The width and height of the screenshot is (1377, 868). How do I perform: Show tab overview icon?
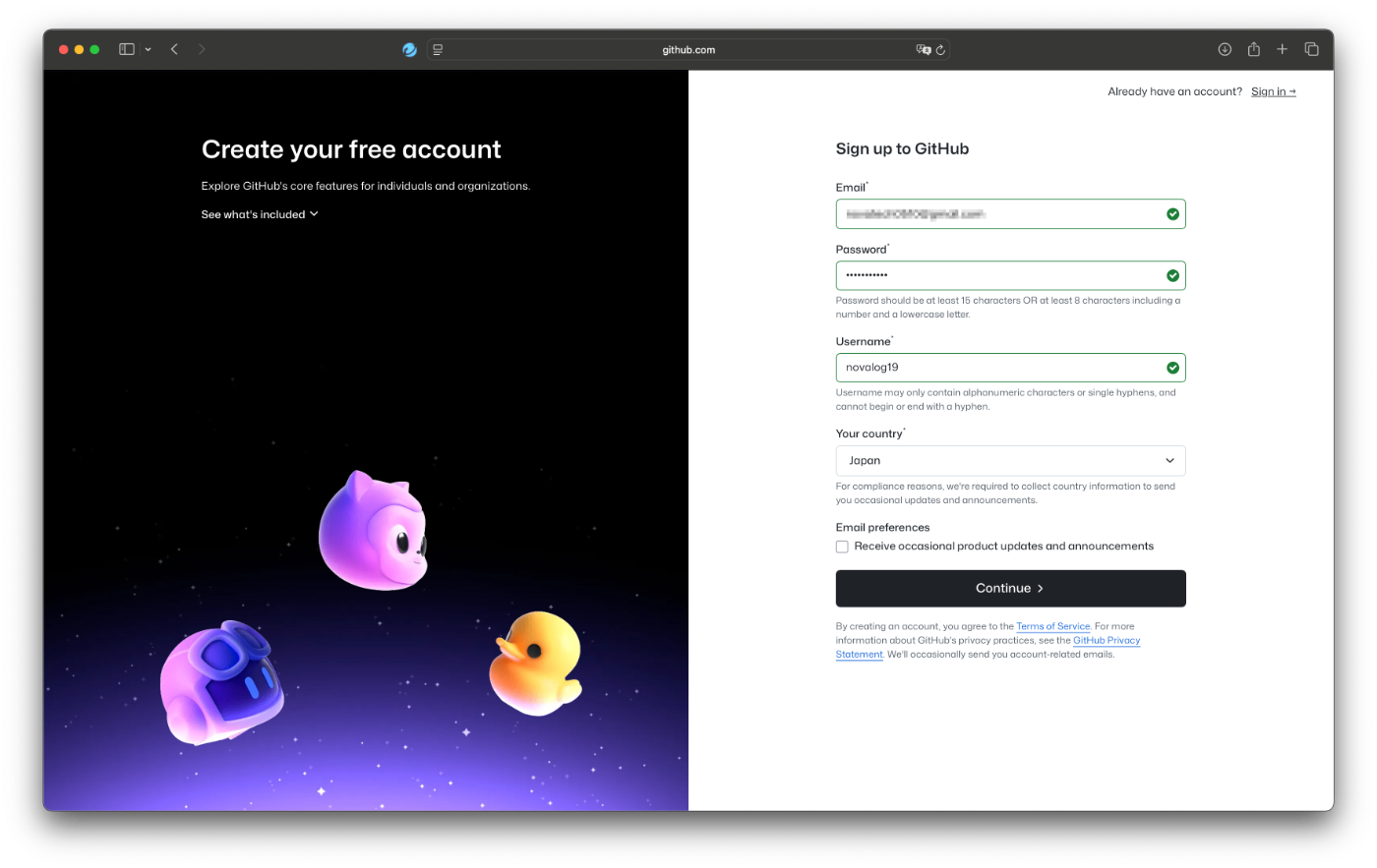[1311, 49]
